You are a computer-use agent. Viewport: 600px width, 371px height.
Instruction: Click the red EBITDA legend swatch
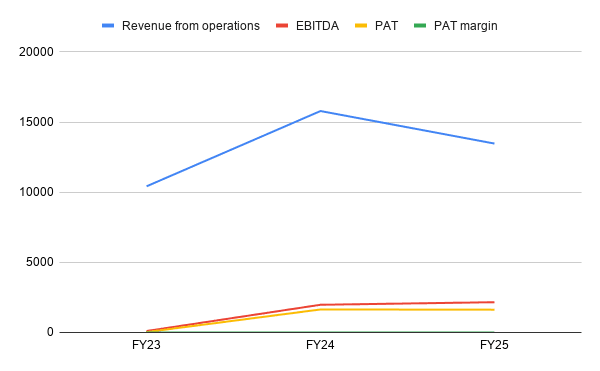coord(282,26)
